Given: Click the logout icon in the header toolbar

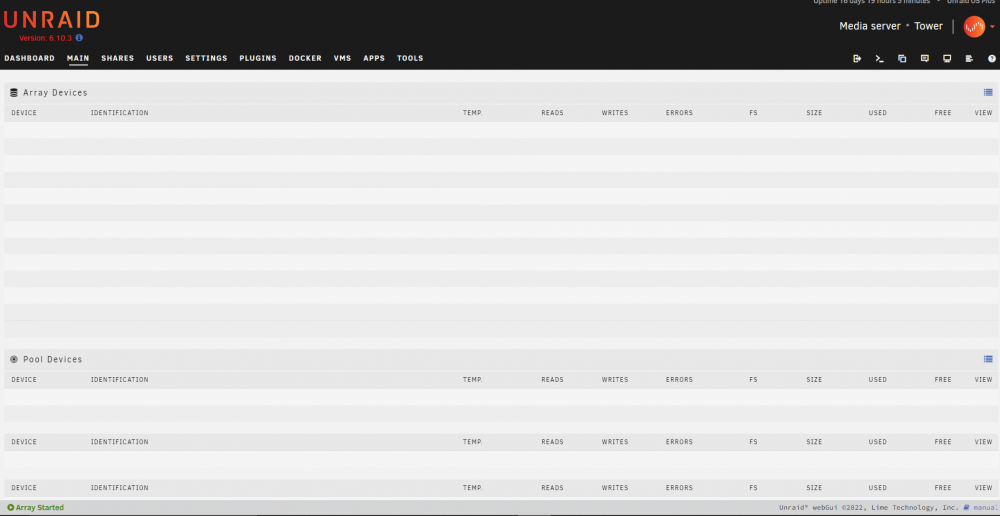Looking at the screenshot, I should [857, 59].
